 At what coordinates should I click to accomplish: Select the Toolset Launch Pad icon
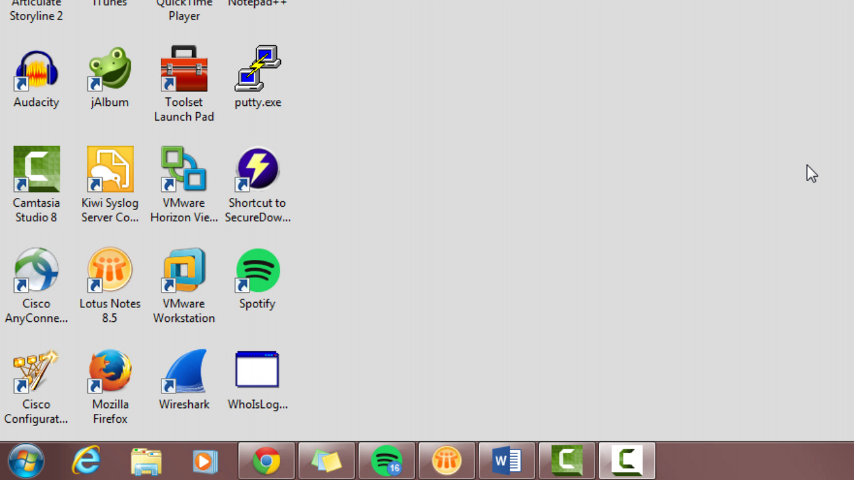pos(184,72)
